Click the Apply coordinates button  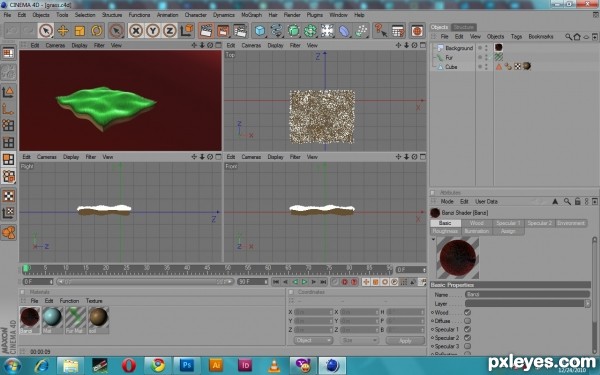pyautogui.click(x=405, y=340)
